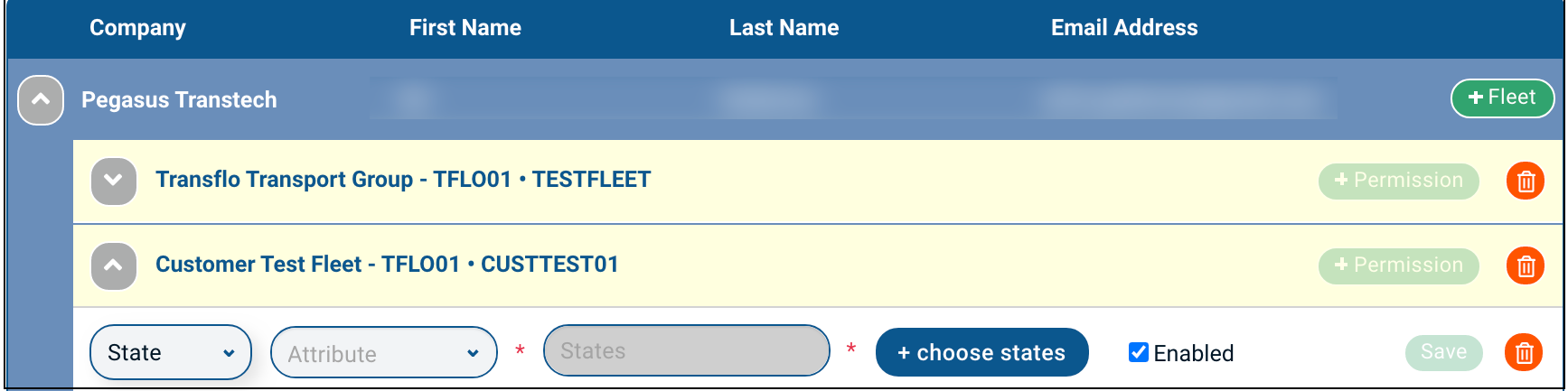This screenshot has width=1568, height=391.
Task: Click the Save button
Action: (x=1443, y=352)
